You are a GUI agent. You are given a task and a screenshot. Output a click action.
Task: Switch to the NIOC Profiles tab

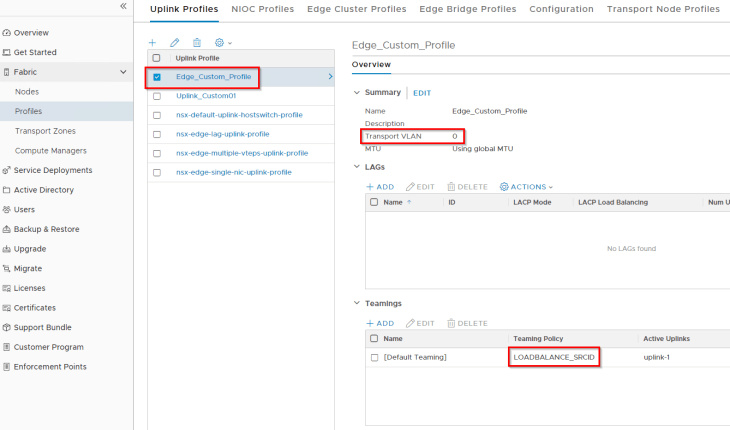[262, 9]
